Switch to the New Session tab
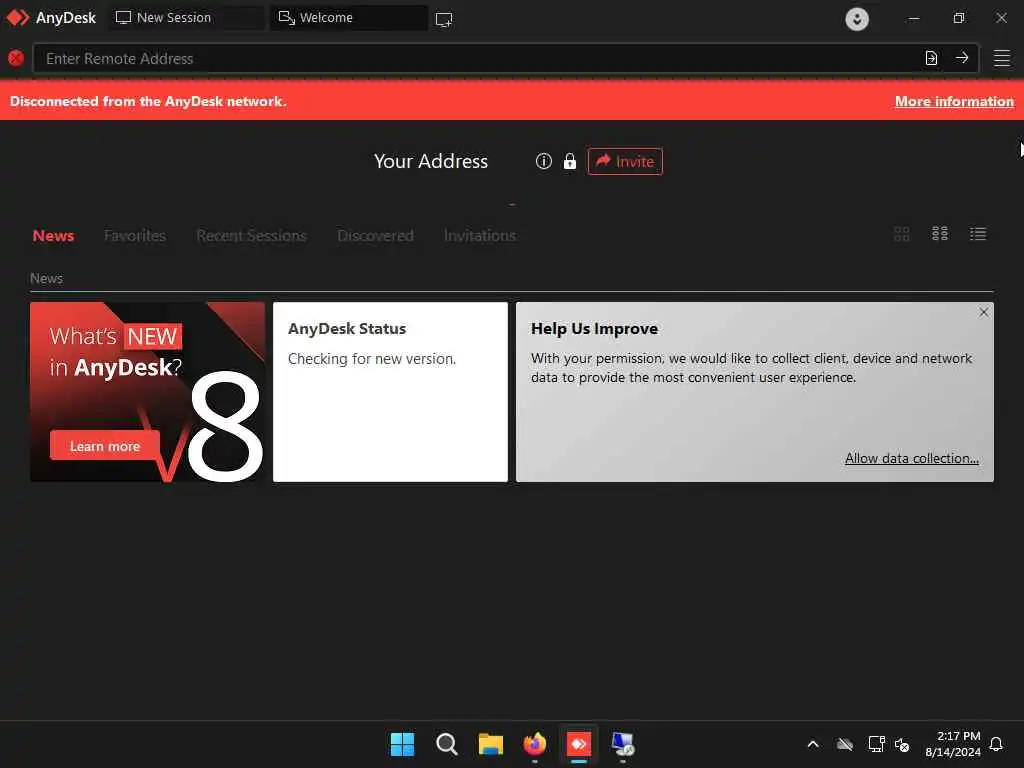This screenshot has height=768, width=1024. tap(186, 18)
